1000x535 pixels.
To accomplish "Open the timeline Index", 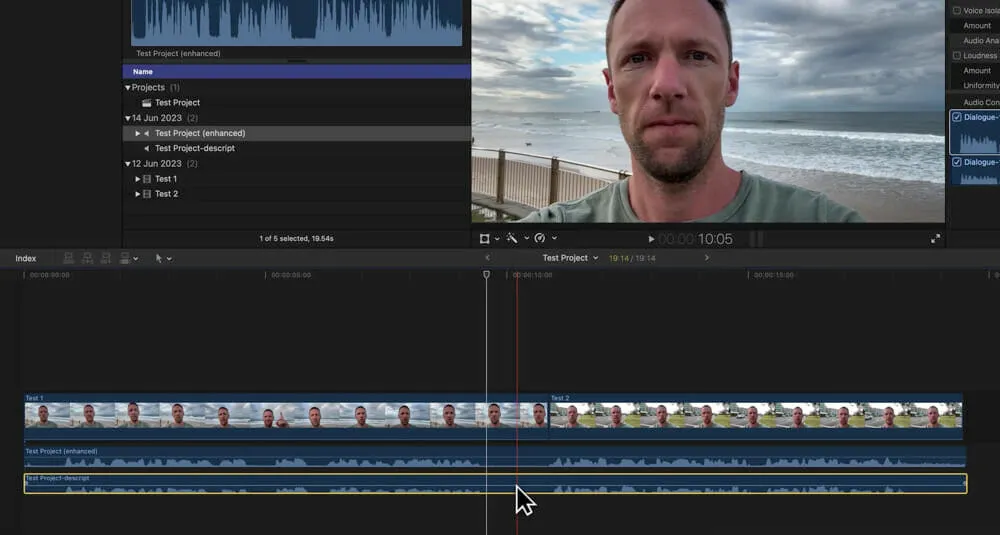I will coord(26,259).
